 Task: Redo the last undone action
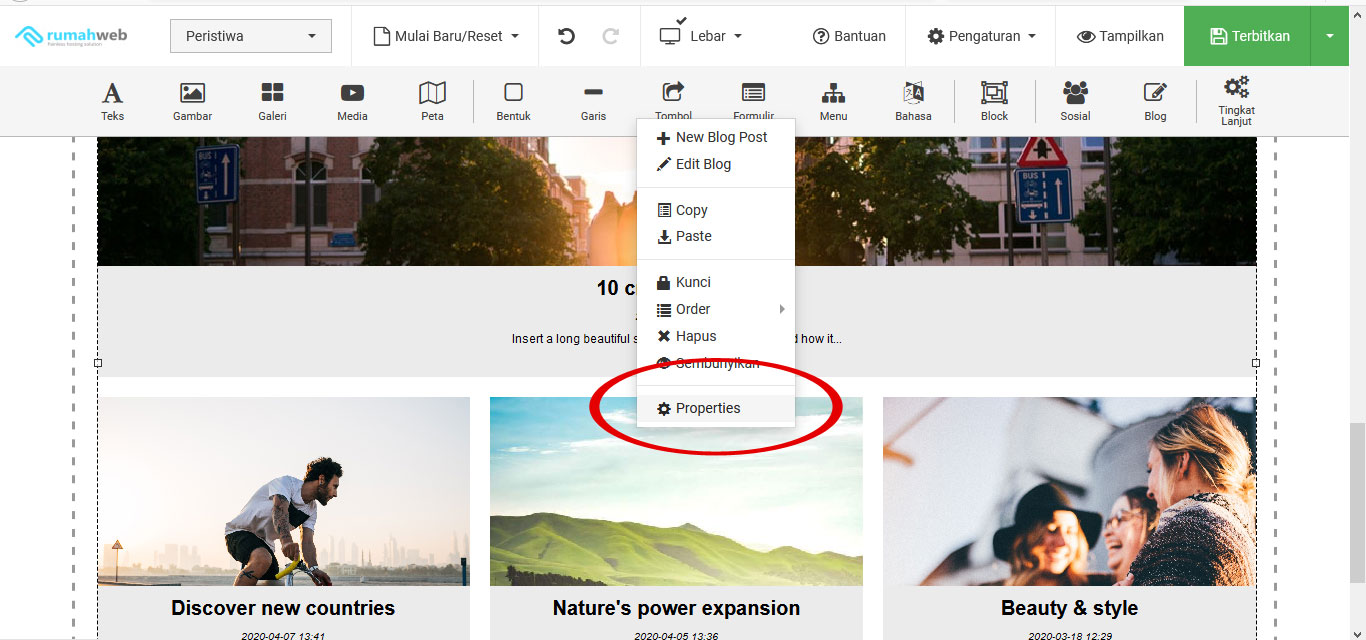(x=610, y=36)
